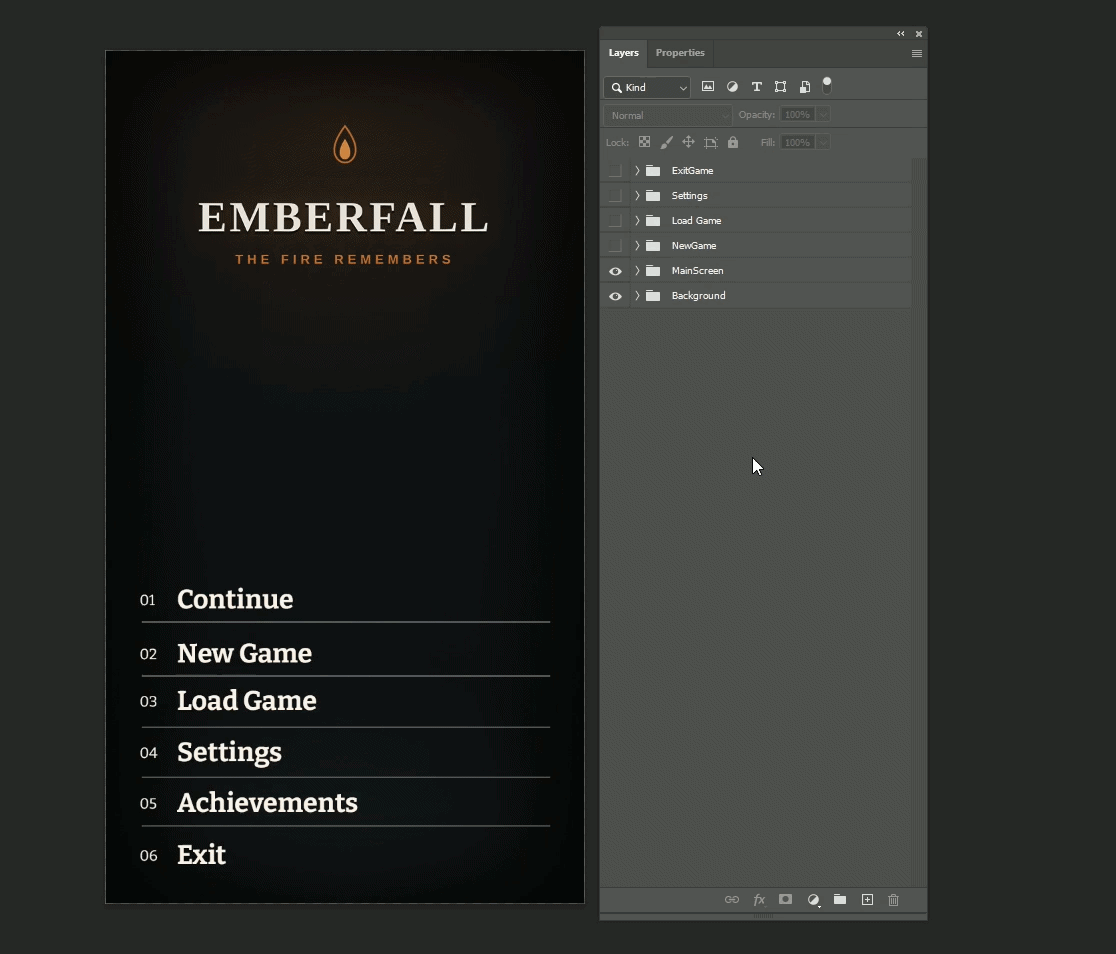Screen dimensions: 1116x954
Task: Collapse panel with double-arrow icon
Action: coord(900,33)
